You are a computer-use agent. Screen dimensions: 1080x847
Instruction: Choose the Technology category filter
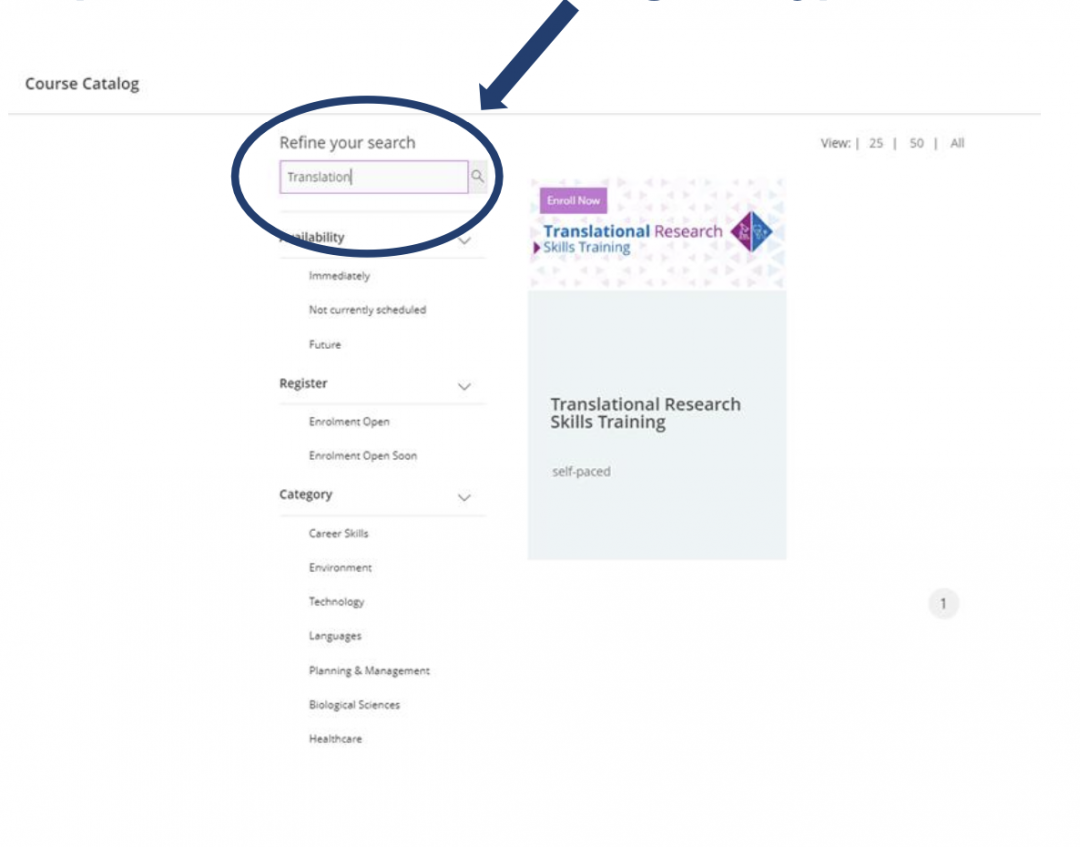[336, 602]
